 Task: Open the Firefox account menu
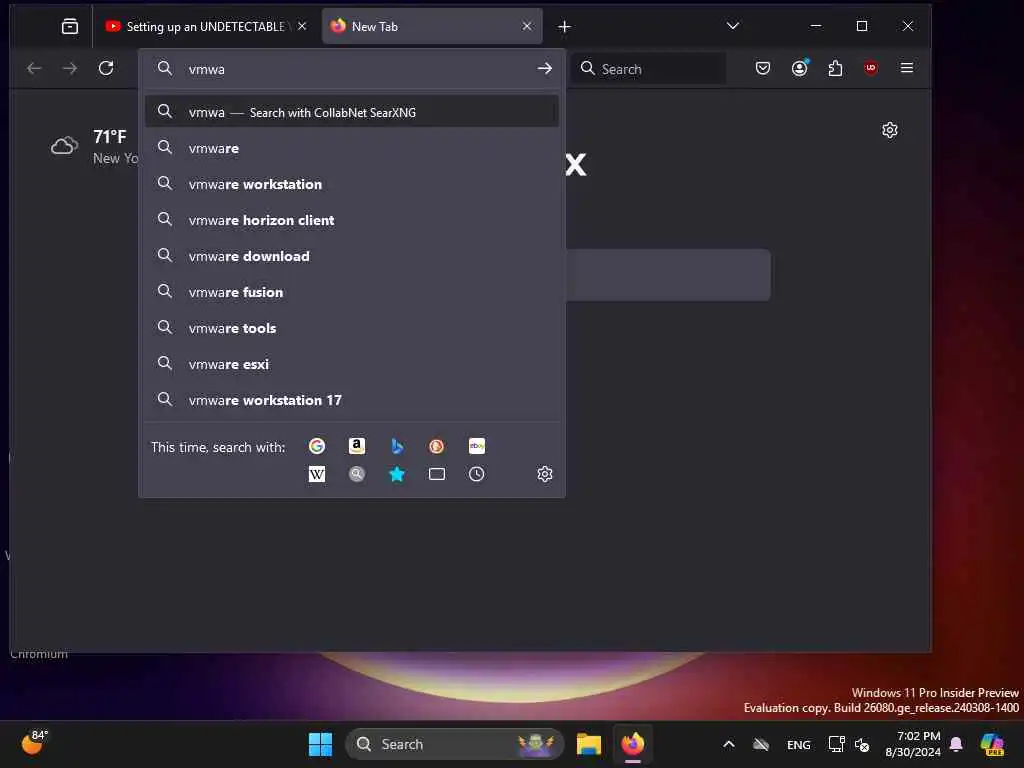799,68
